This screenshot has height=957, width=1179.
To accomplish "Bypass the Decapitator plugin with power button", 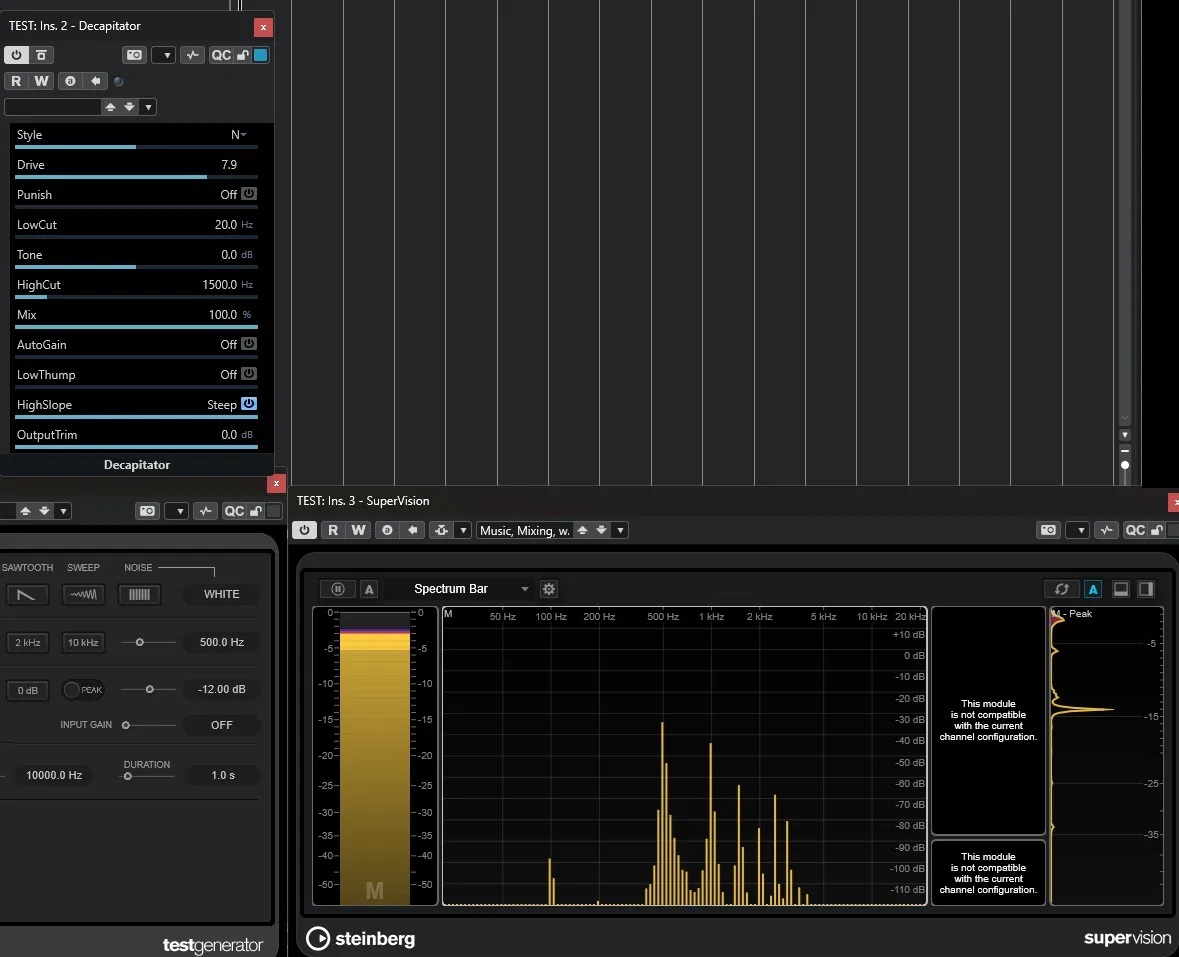I will pyautogui.click(x=17, y=55).
